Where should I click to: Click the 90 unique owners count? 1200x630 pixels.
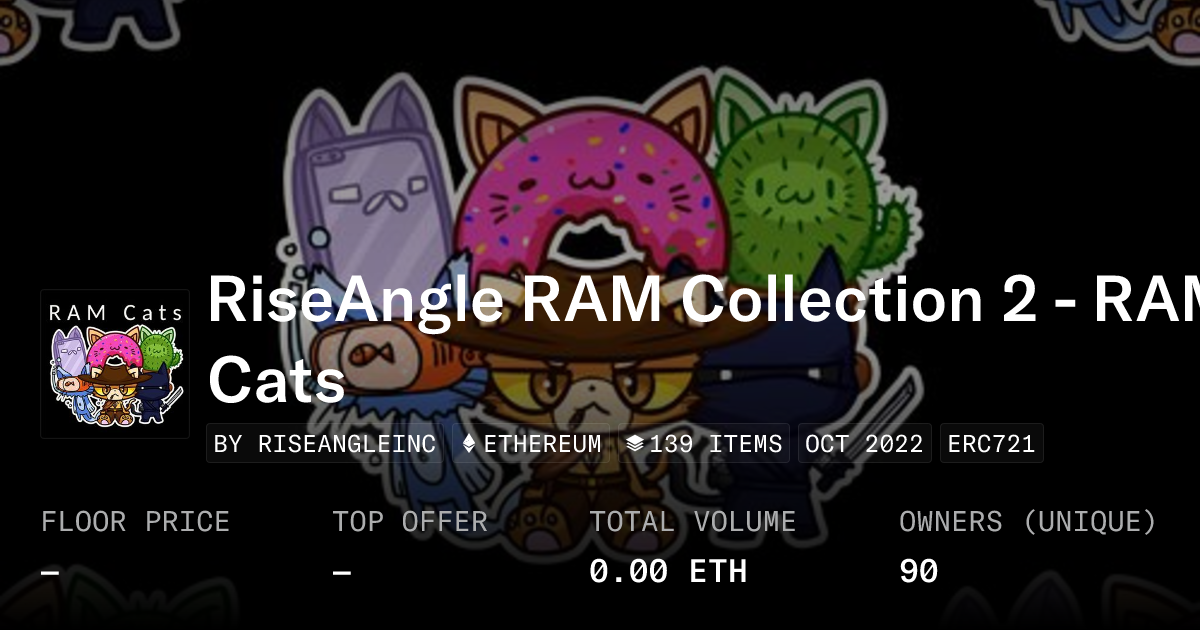[x=918, y=572]
